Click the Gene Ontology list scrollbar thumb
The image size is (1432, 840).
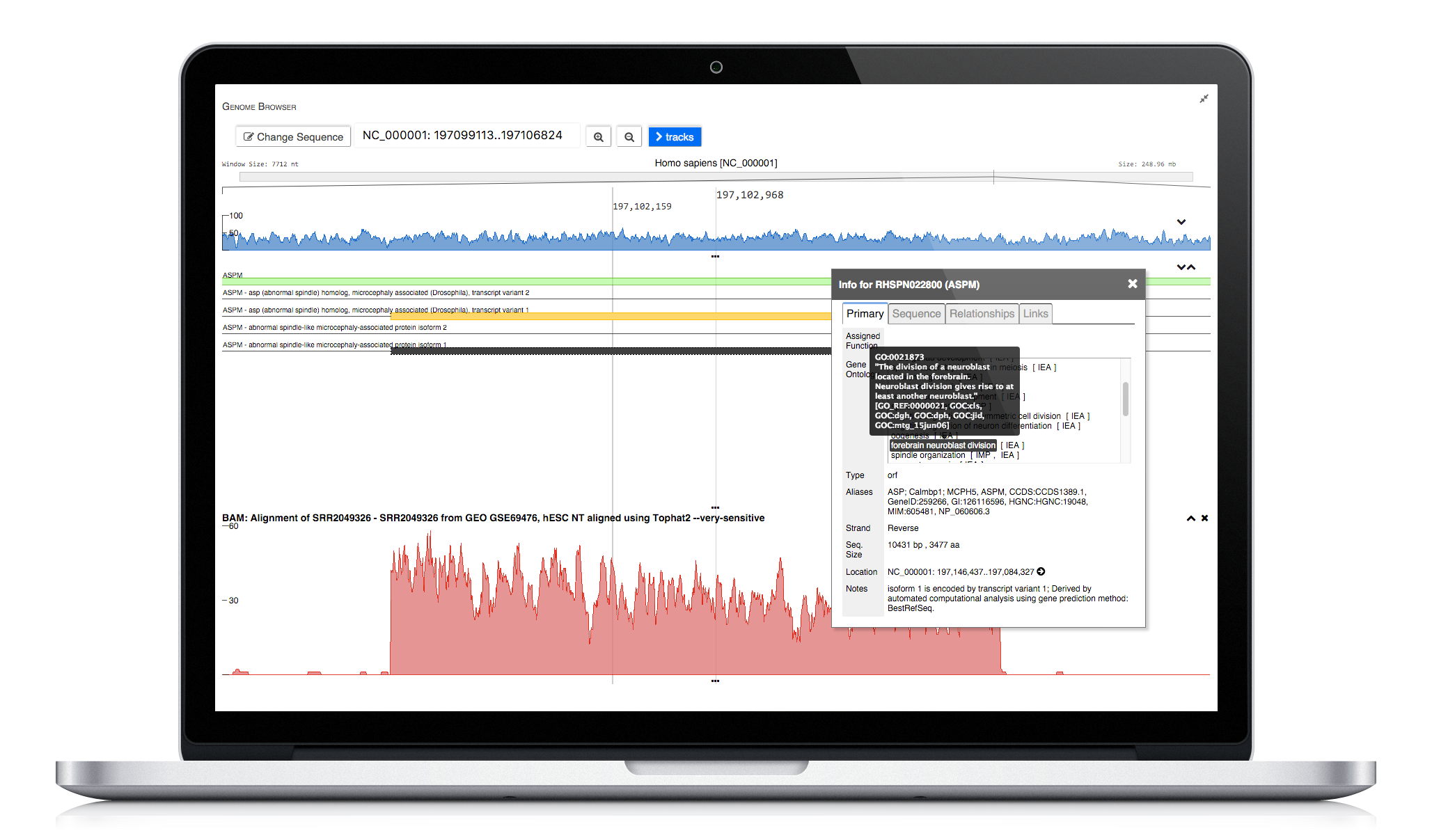[x=1125, y=399]
